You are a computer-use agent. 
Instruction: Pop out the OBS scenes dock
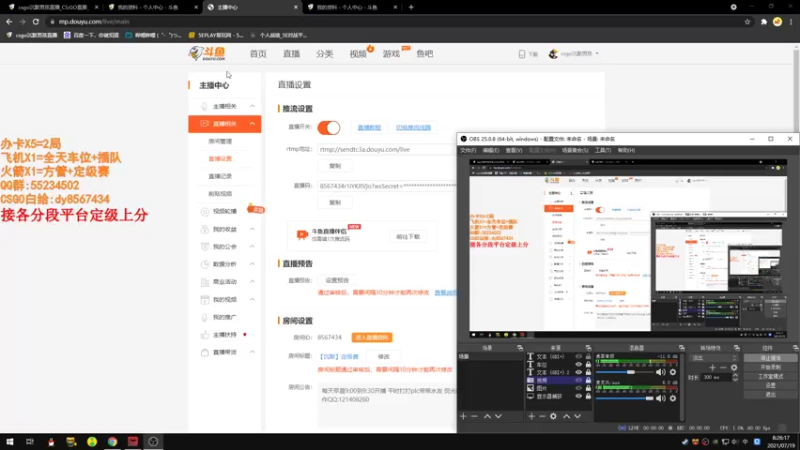(520, 348)
